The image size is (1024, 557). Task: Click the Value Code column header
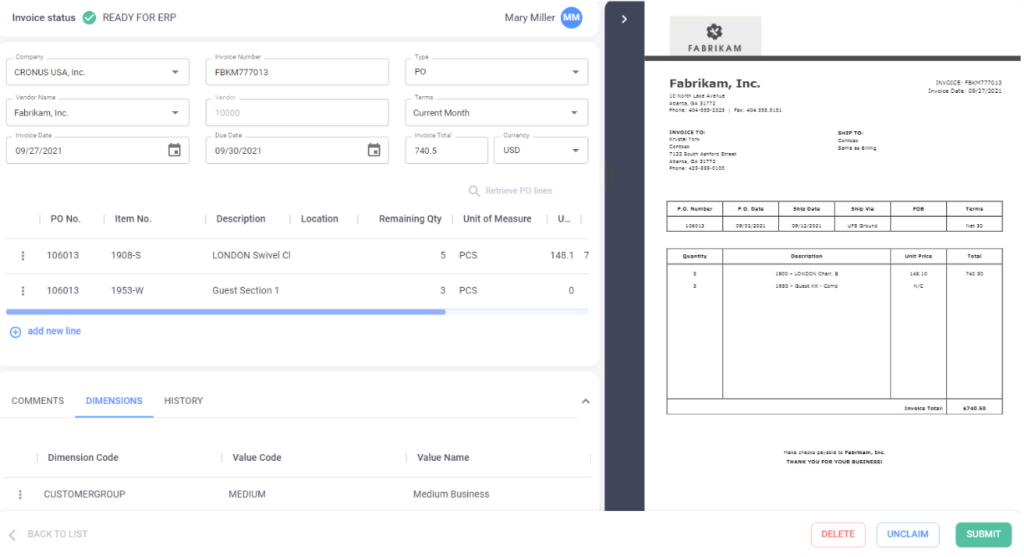click(257, 458)
